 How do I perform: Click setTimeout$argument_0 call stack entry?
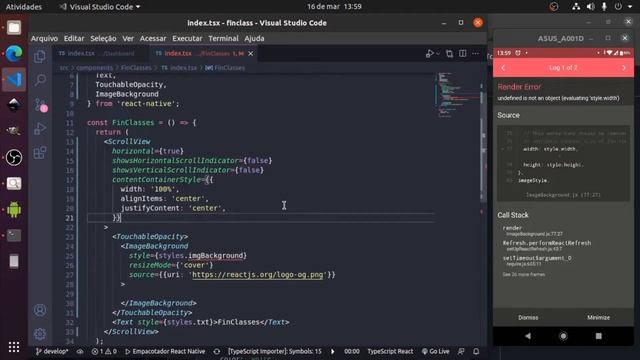click(x=537, y=260)
